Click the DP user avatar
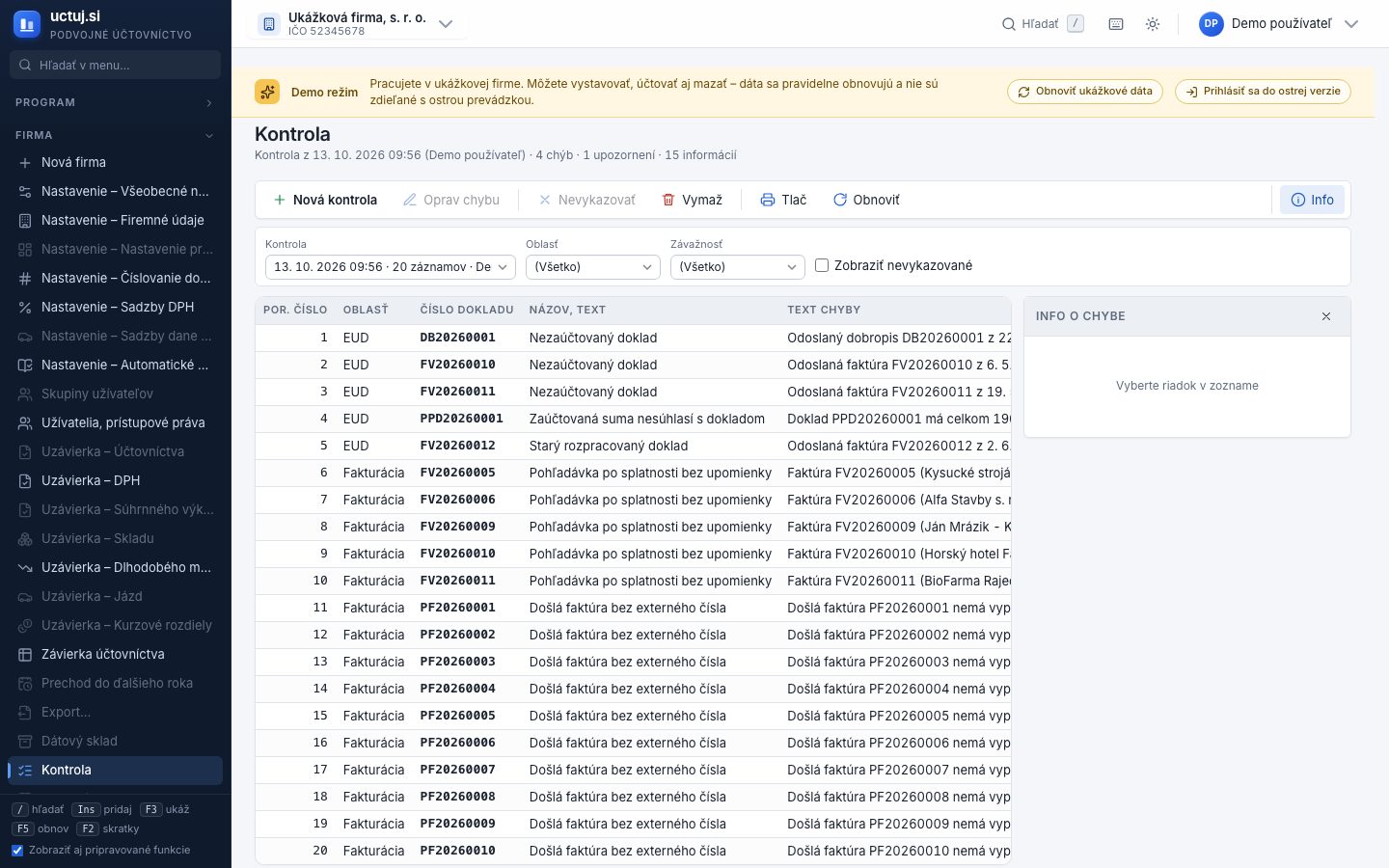 (x=1212, y=24)
